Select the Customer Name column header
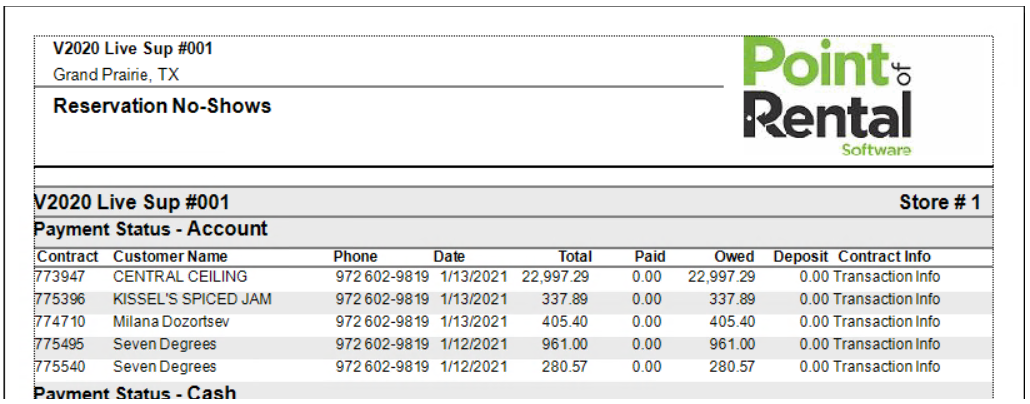This screenshot has height=404, width=1030. point(170,257)
